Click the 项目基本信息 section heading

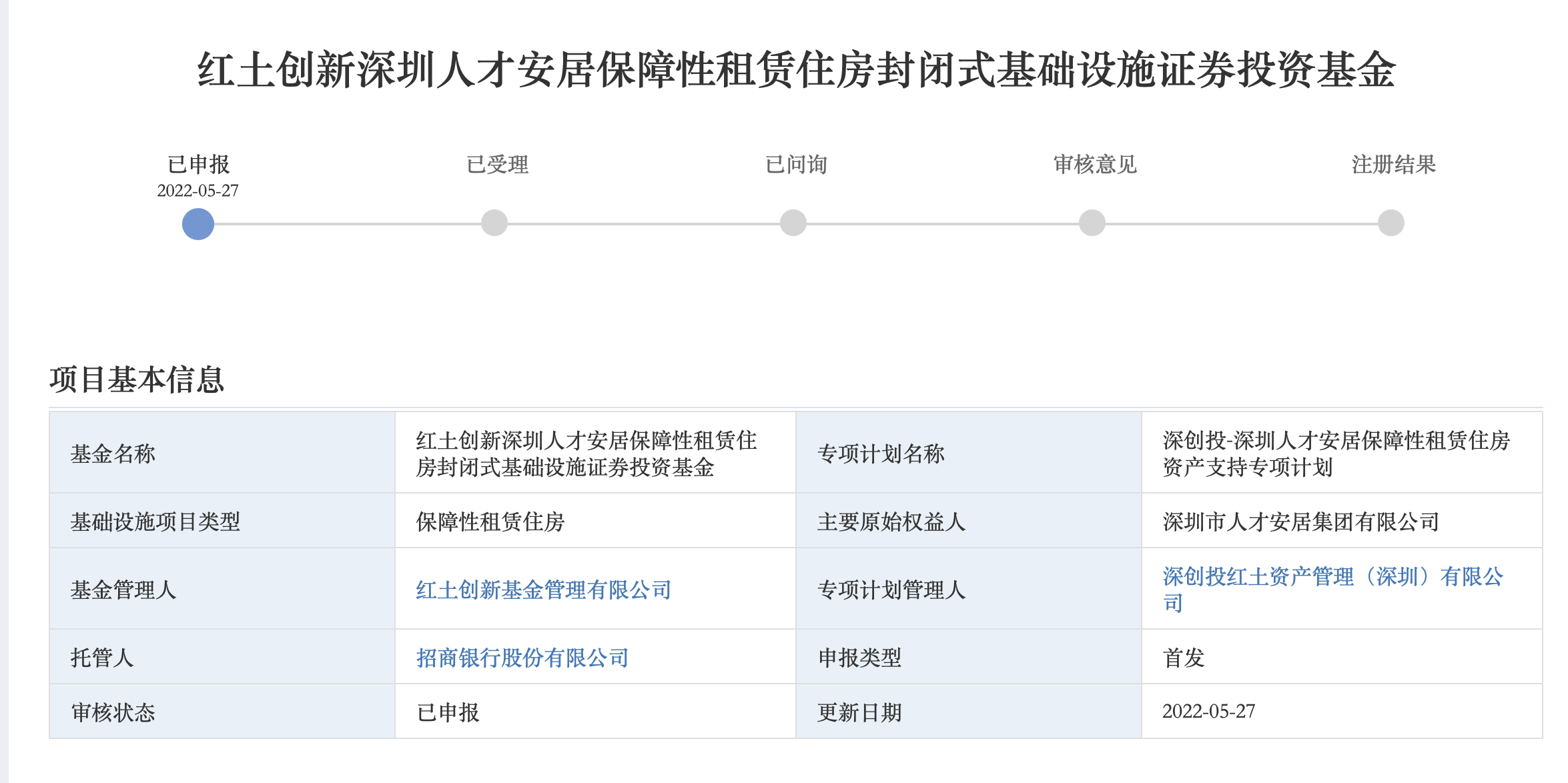tap(137, 380)
